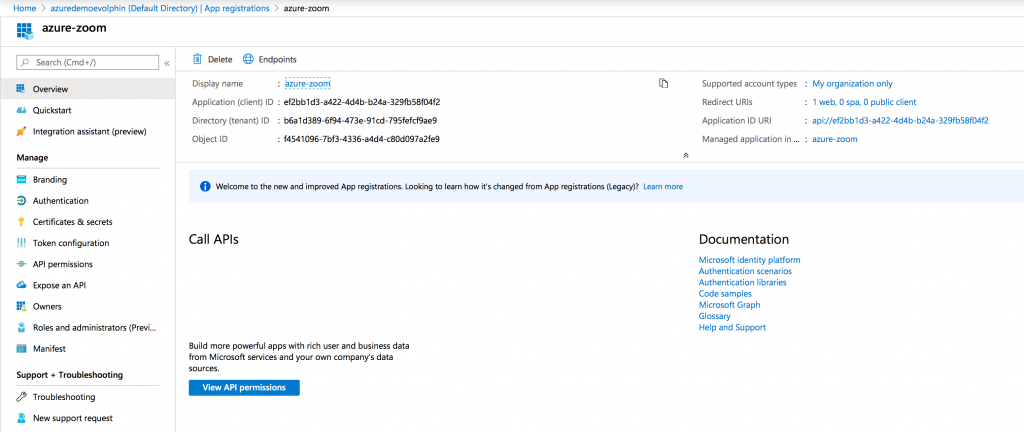This screenshot has width=1024, height=432.
Task: Click the blue info circle icon
Action: (205, 187)
